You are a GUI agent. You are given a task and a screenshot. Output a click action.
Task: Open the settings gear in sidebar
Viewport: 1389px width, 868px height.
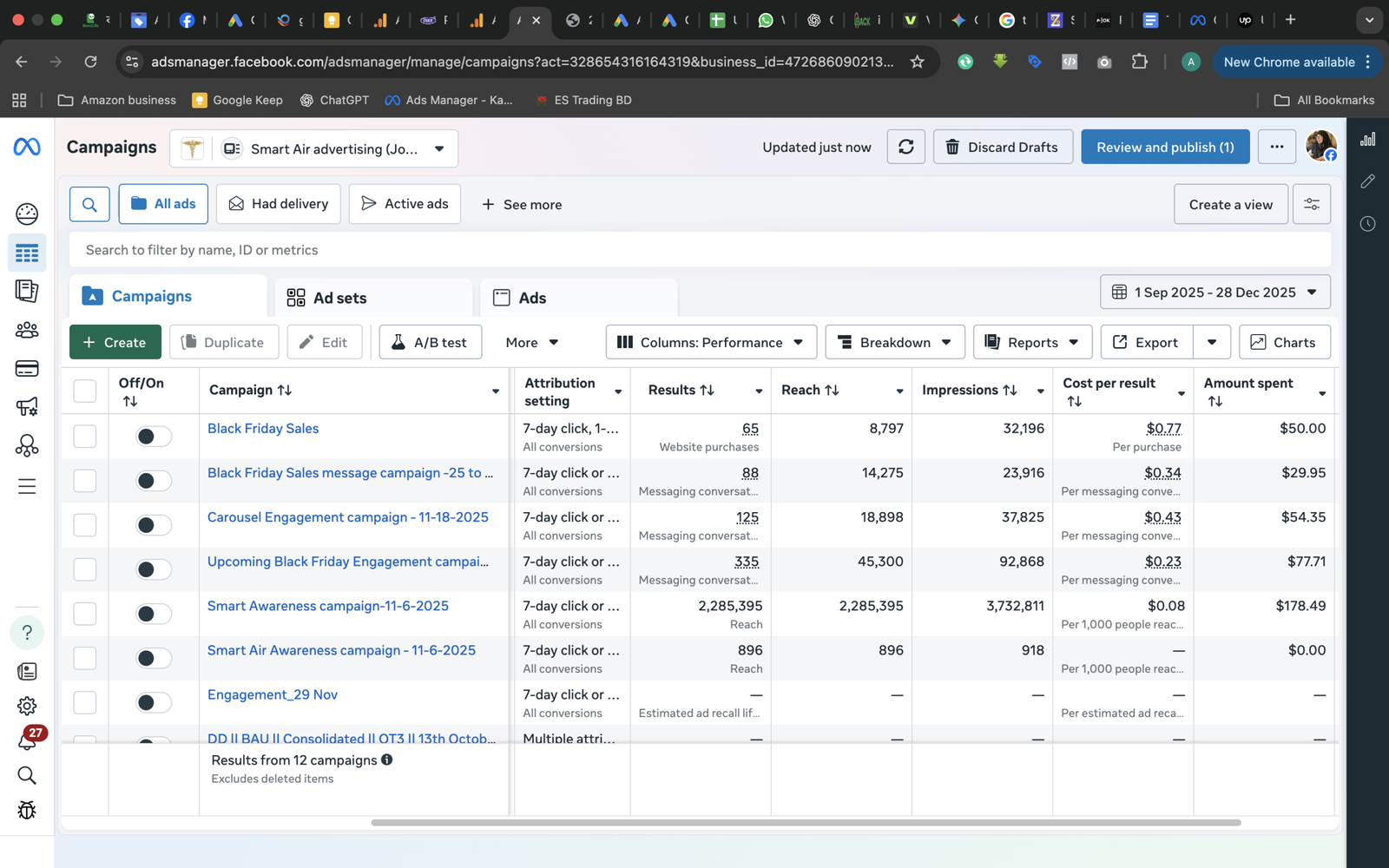[x=27, y=706]
